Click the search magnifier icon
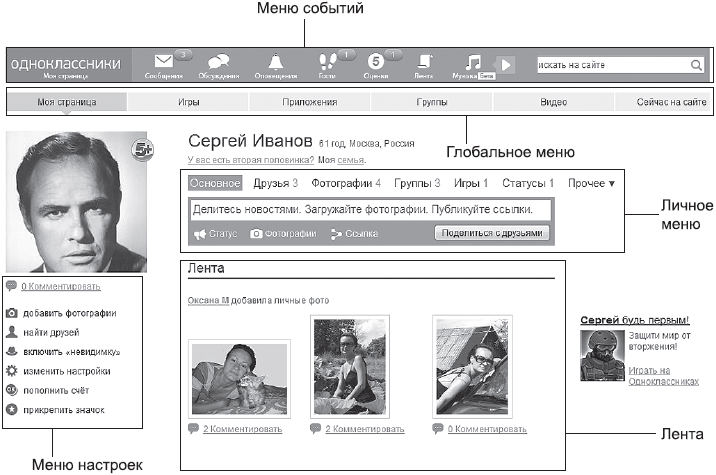 [x=696, y=65]
